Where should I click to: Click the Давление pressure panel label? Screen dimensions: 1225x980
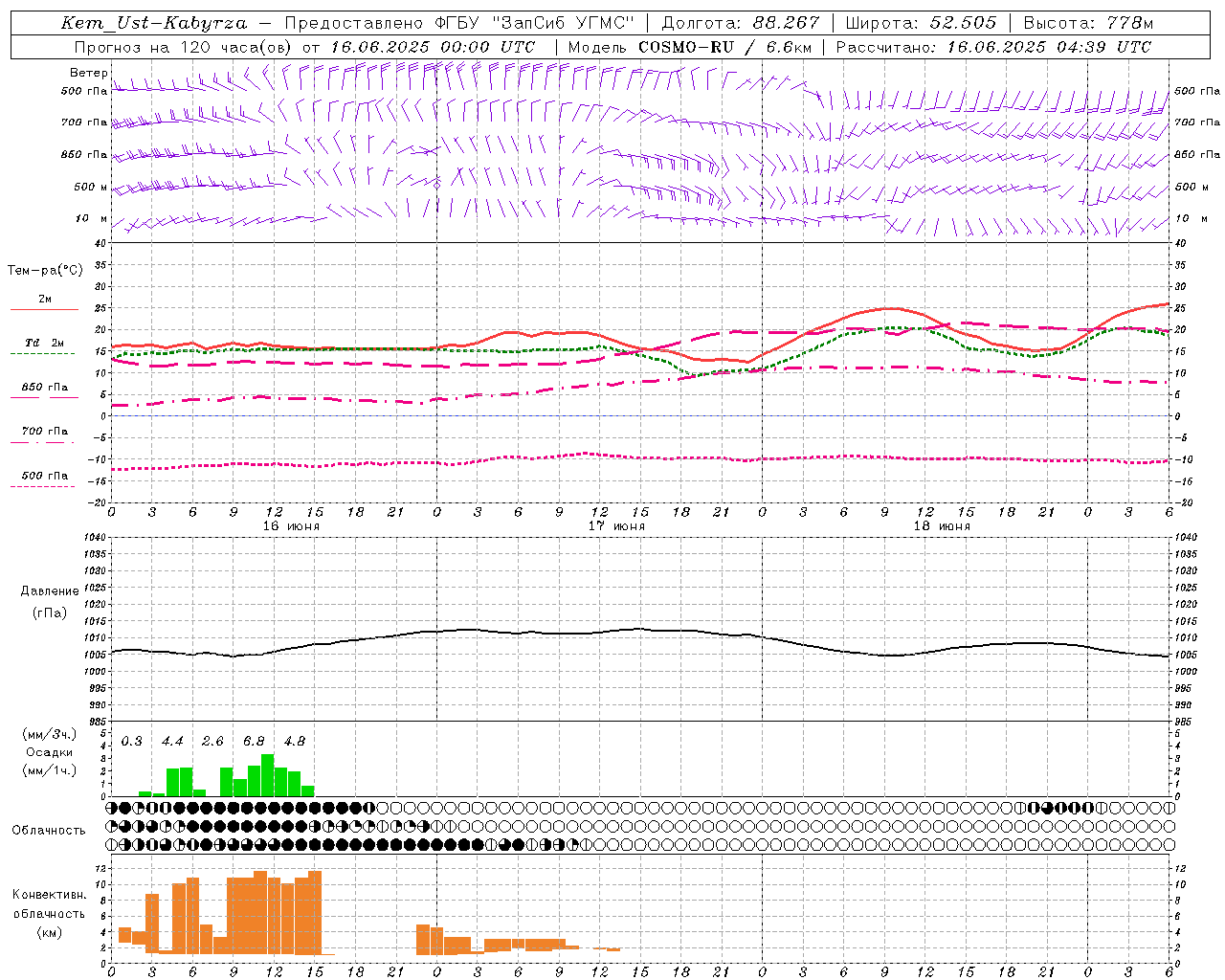[50, 591]
